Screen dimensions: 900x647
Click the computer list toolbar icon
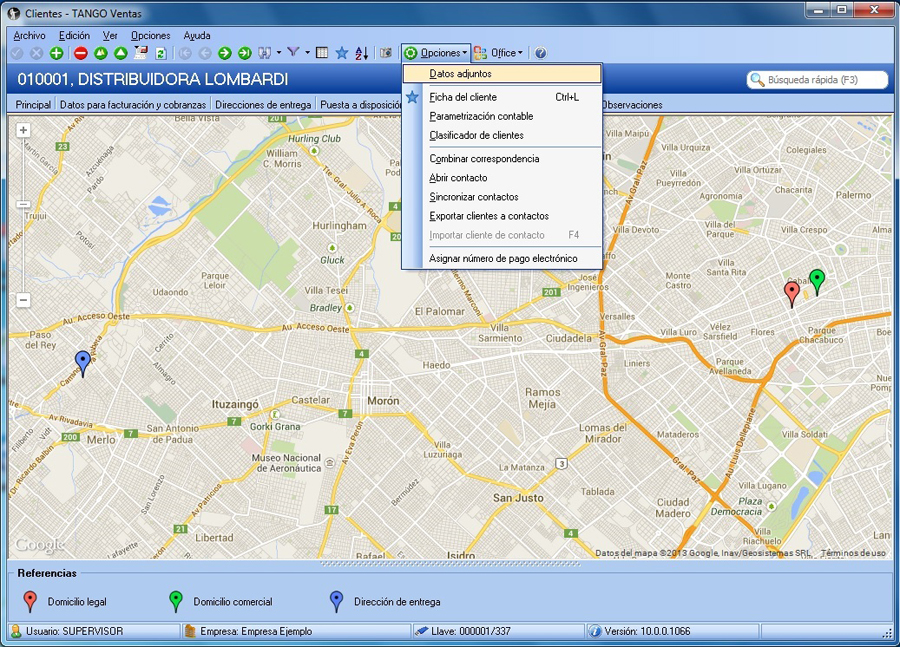tap(141, 53)
